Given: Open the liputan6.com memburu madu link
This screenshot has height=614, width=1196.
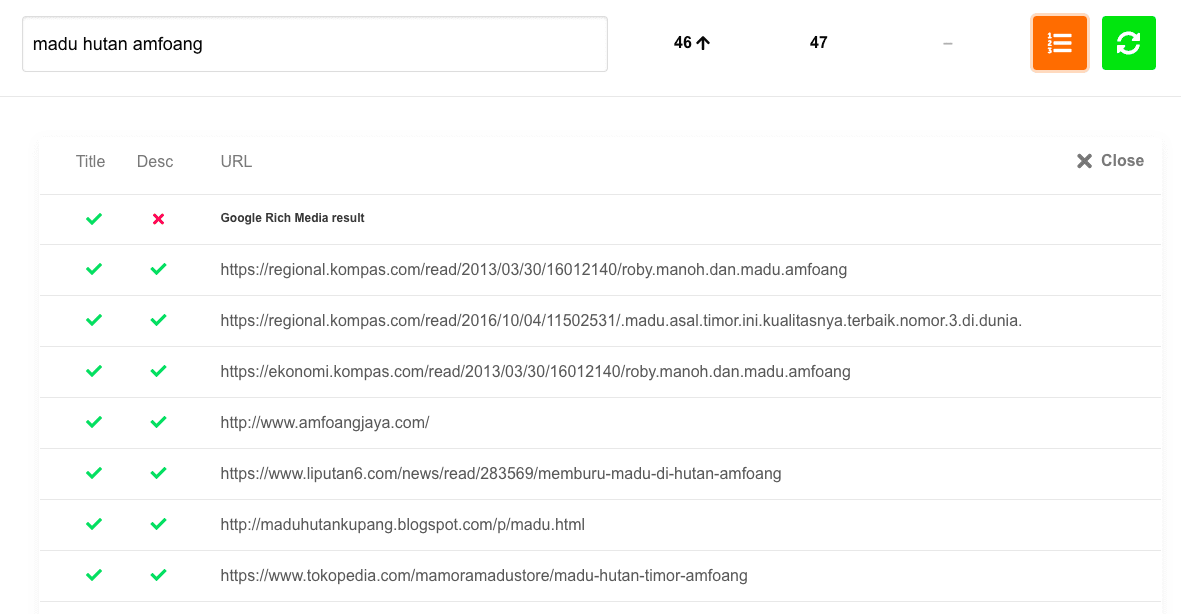Looking at the screenshot, I should tap(500, 473).
